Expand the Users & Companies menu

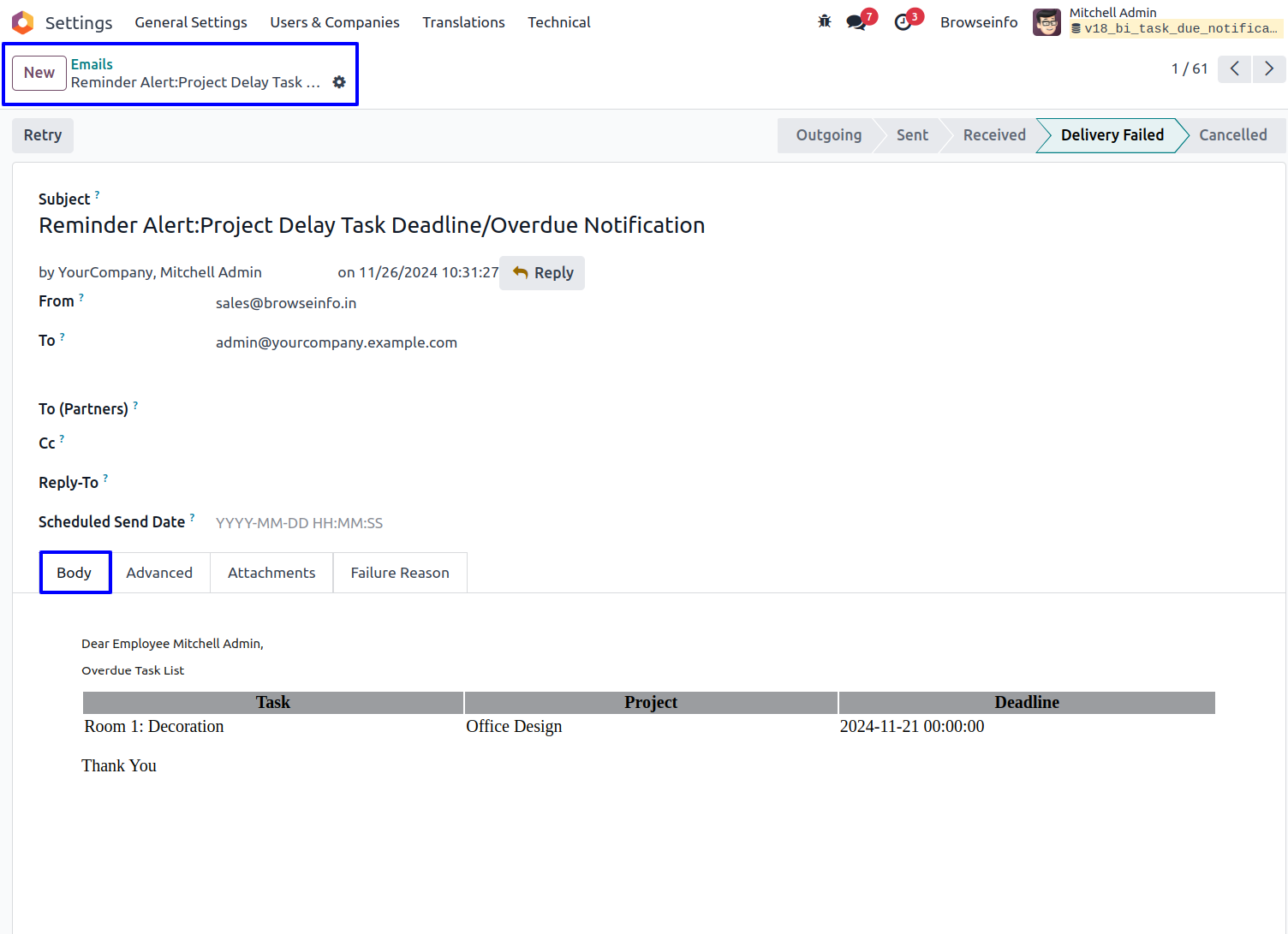pos(335,22)
